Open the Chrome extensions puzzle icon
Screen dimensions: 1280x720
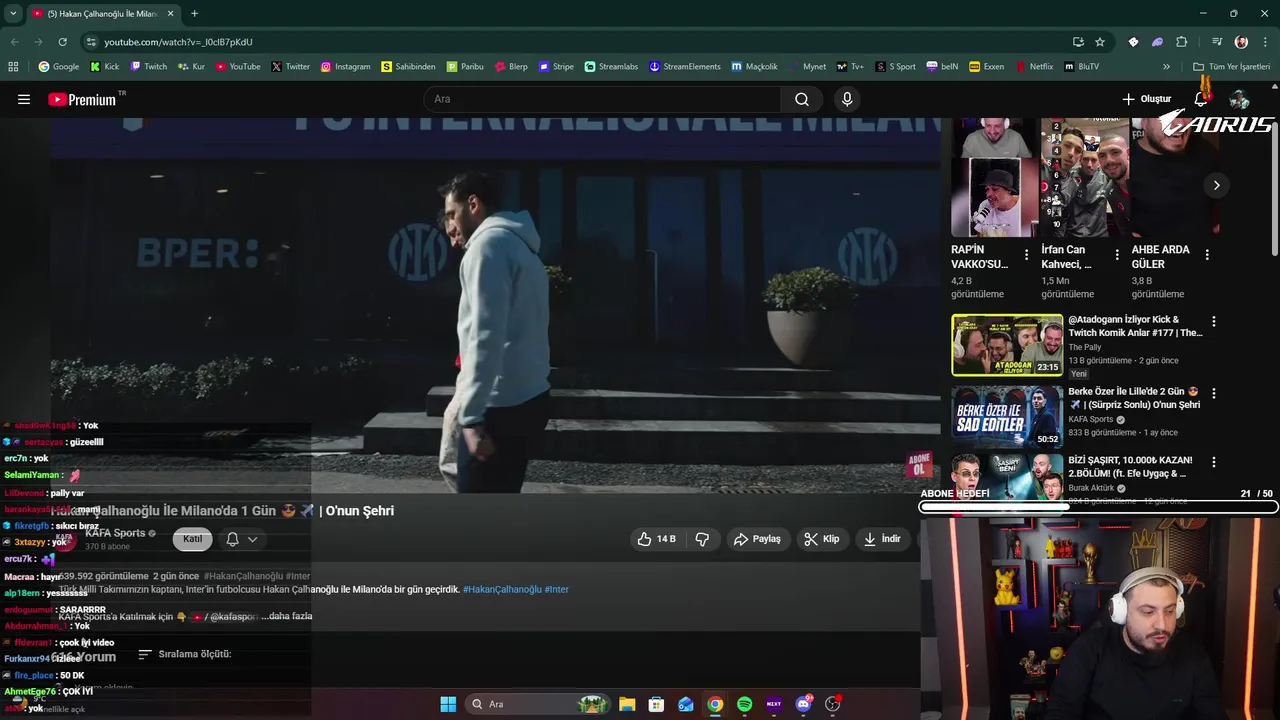coord(1181,42)
